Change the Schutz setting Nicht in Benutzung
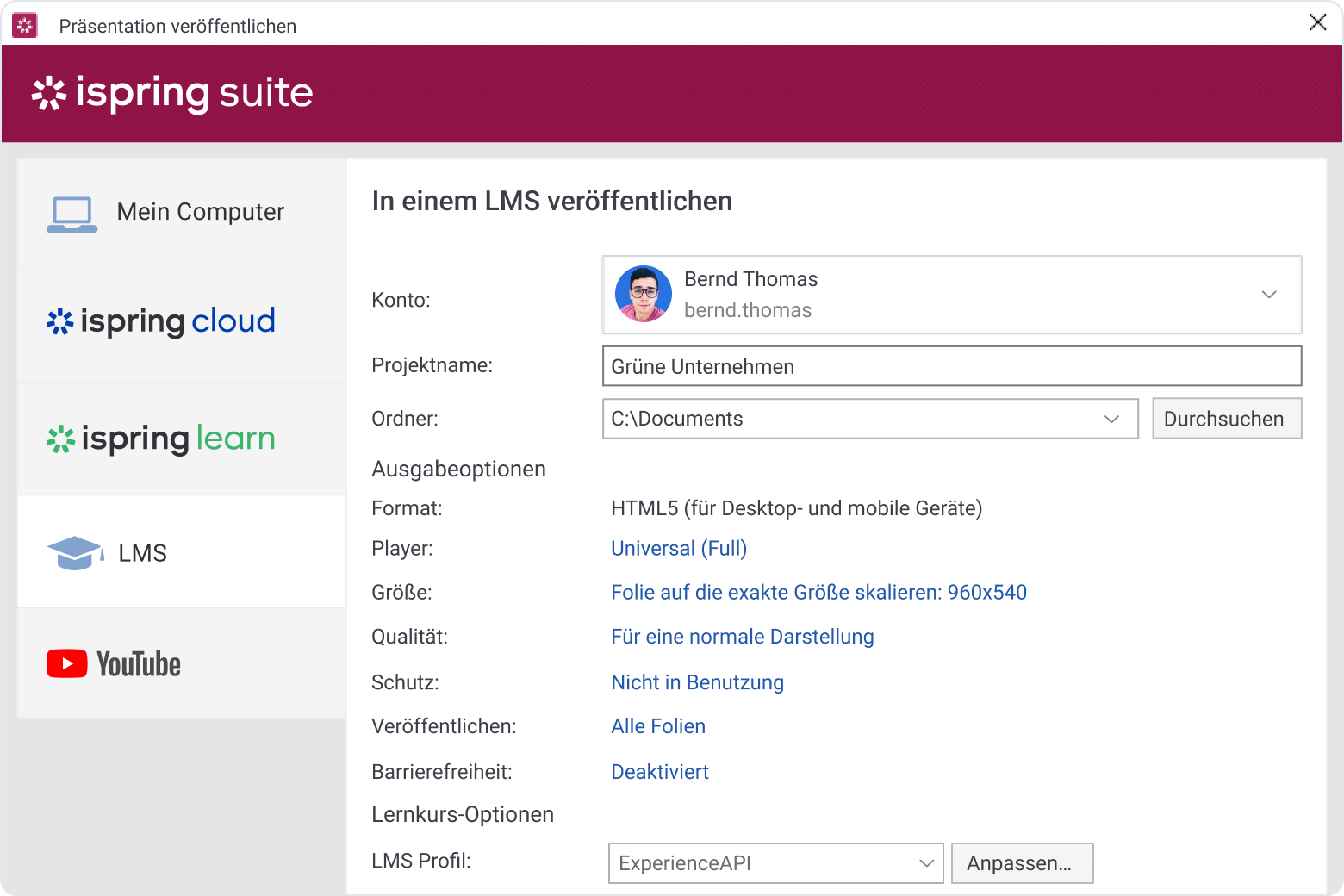The image size is (1344, 896). [x=697, y=681]
